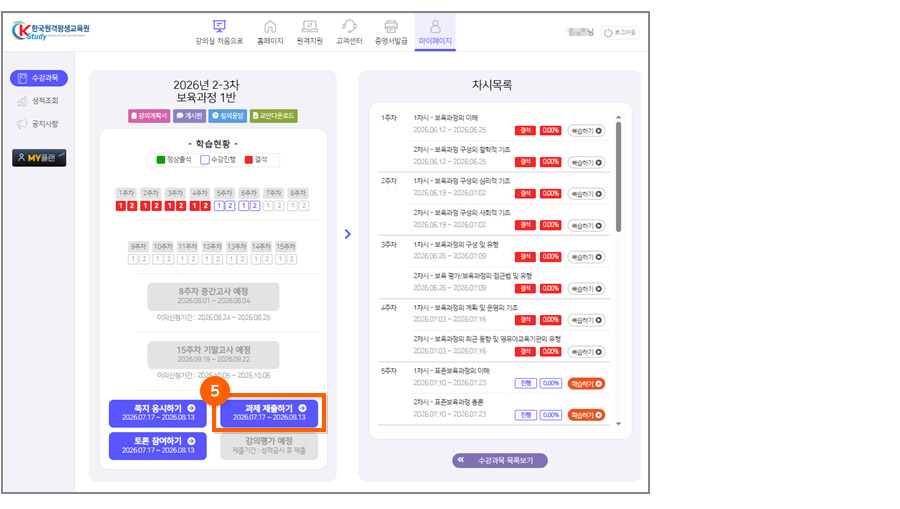Screen dimensions: 900x509
Task: Open 고객센터 headset icon
Action: point(349,32)
